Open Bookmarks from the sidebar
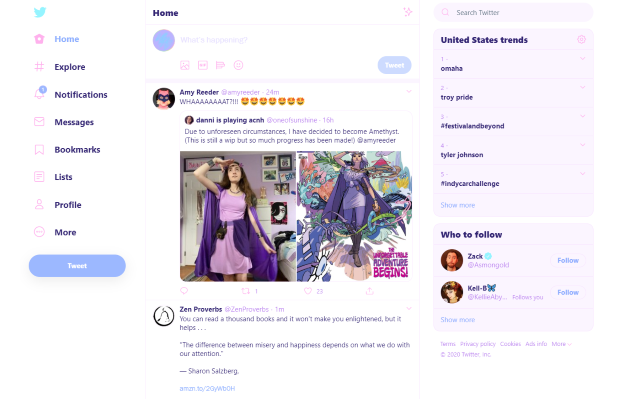 (x=77, y=149)
